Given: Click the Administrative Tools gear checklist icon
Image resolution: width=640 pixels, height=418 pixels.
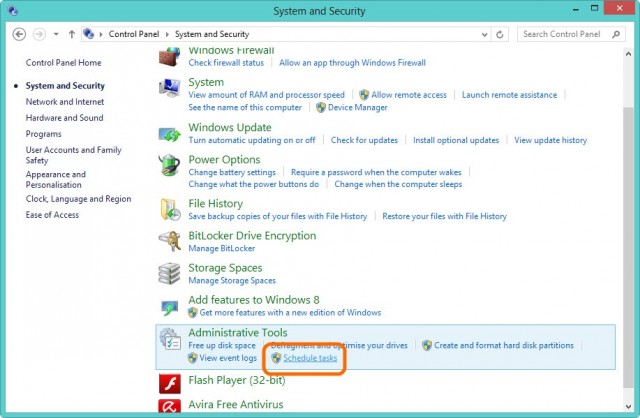Looking at the screenshot, I should 170,339.
